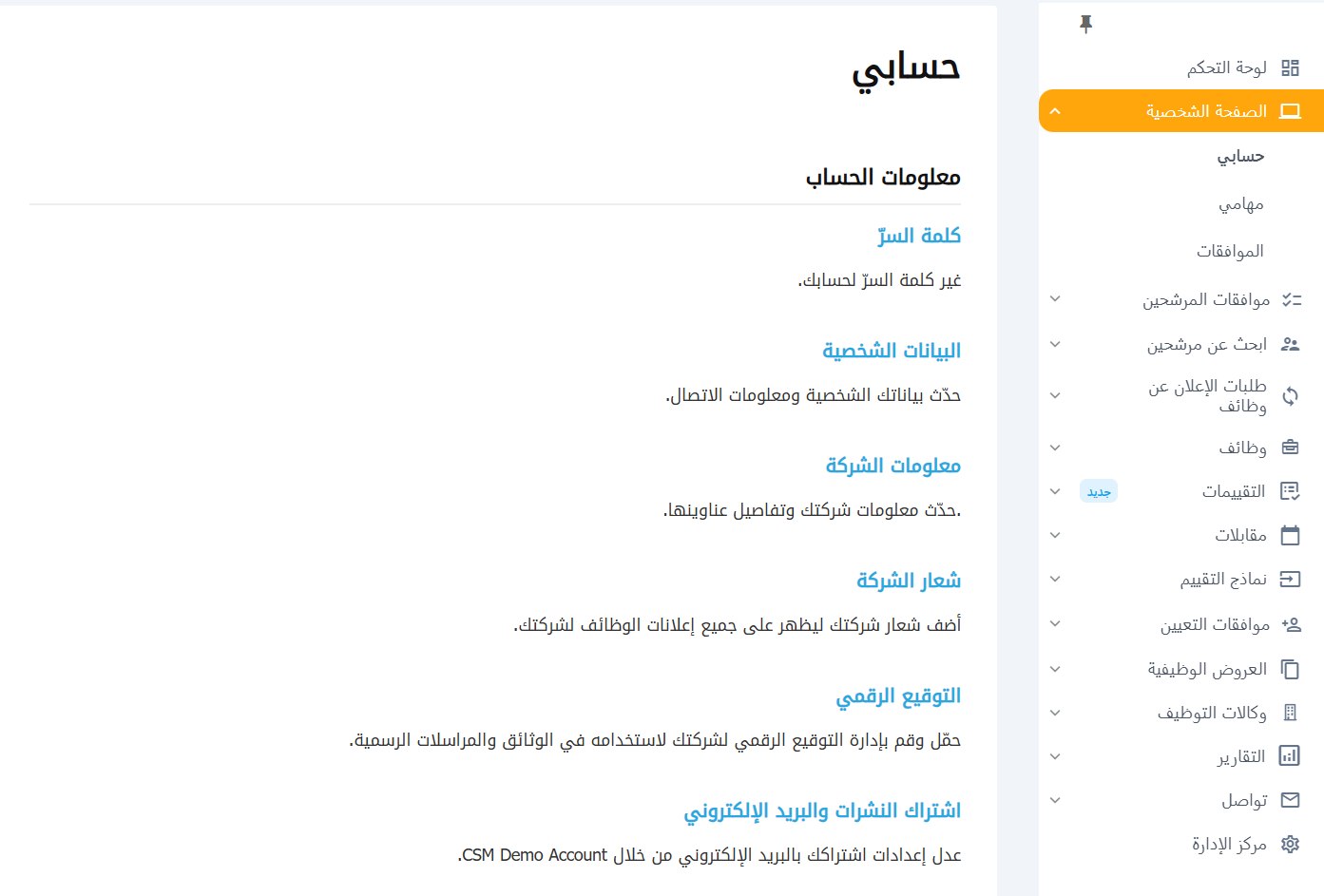Click the pin icon atop the sidebar
Image resolution: width=1324 pixels, height=896 pixels.
pyautogui.click(x=1085, y=24)
